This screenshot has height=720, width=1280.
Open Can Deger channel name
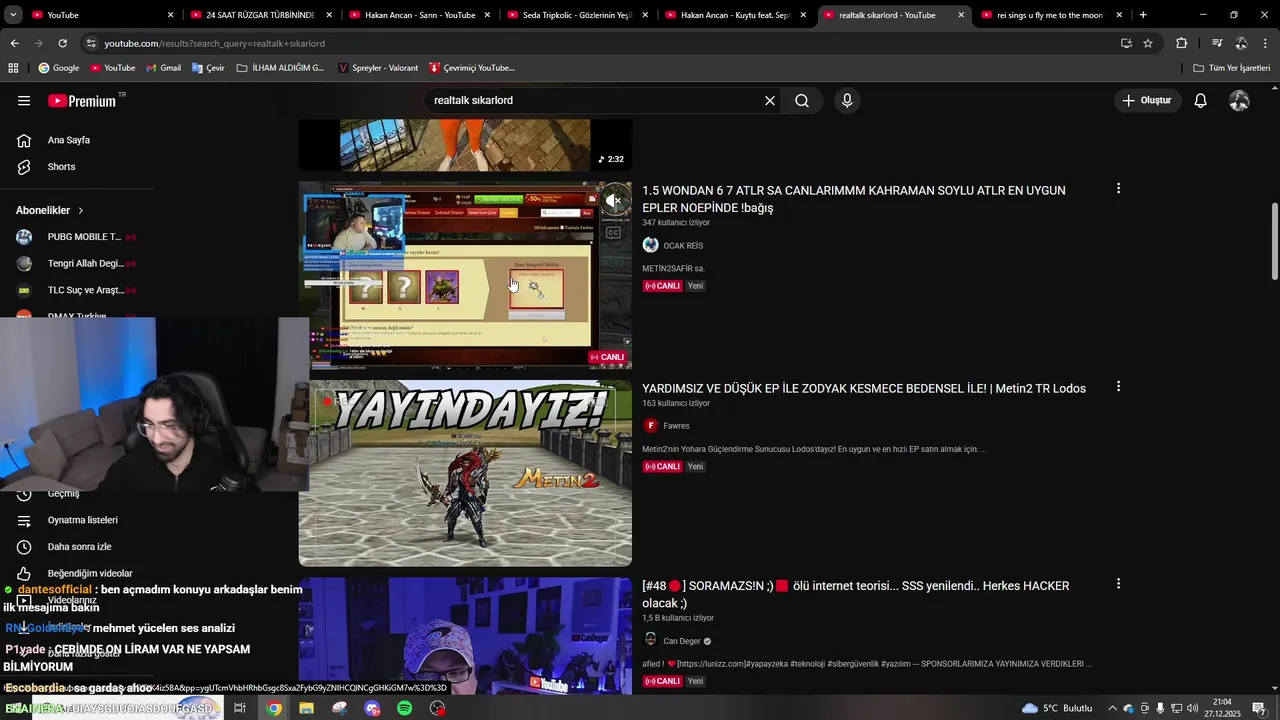[x=682, y=641]
